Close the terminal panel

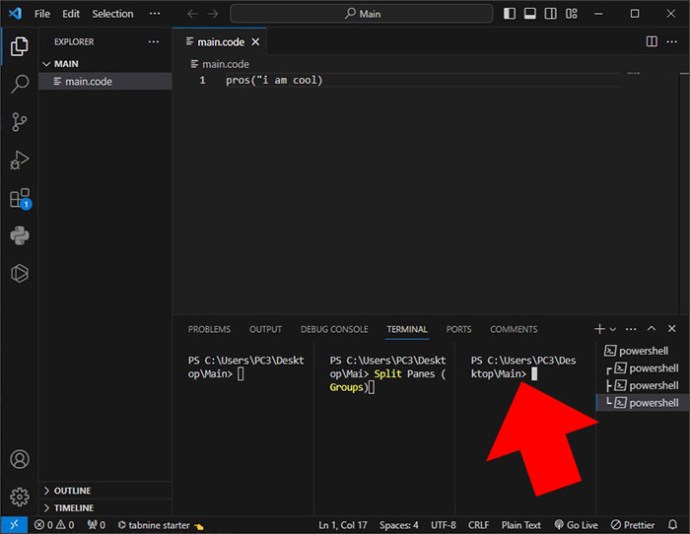pyautogui.click(x=672, y=328)
